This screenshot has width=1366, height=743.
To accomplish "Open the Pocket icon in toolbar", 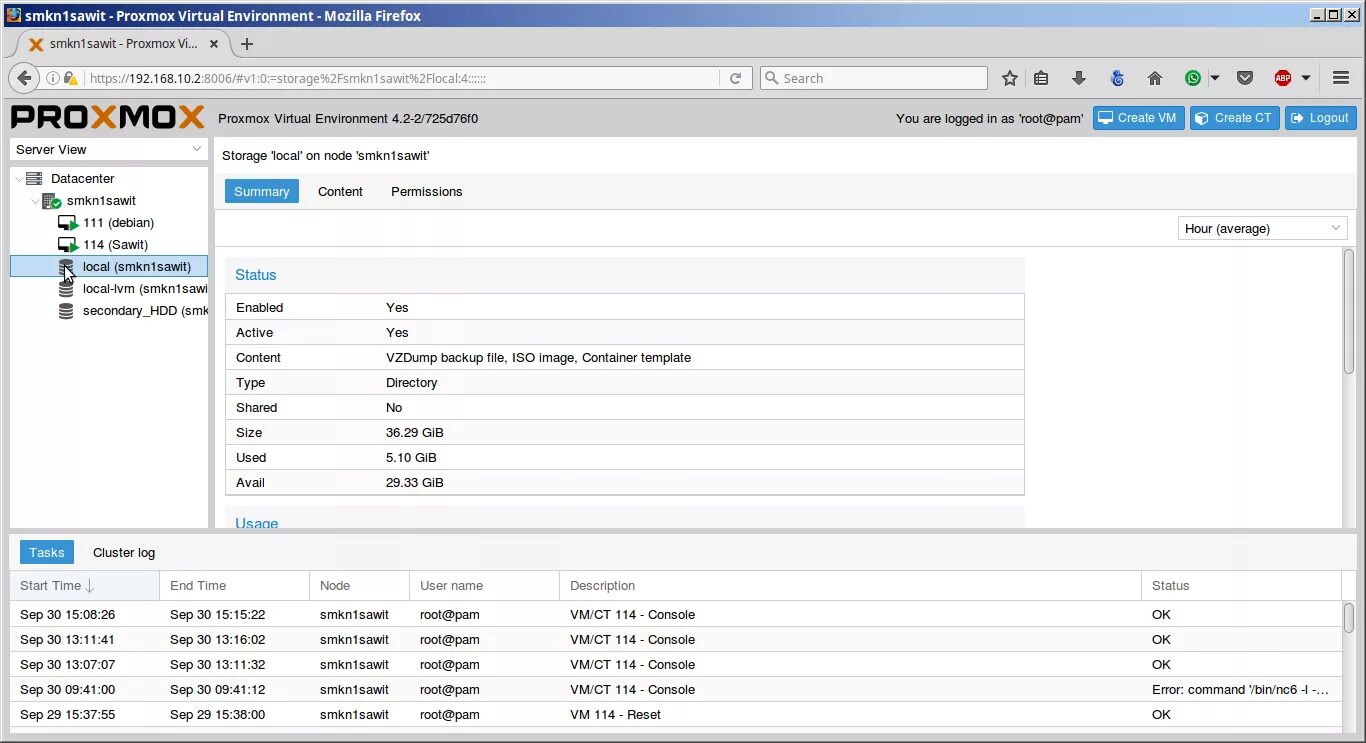I will tap(1245, 78).
